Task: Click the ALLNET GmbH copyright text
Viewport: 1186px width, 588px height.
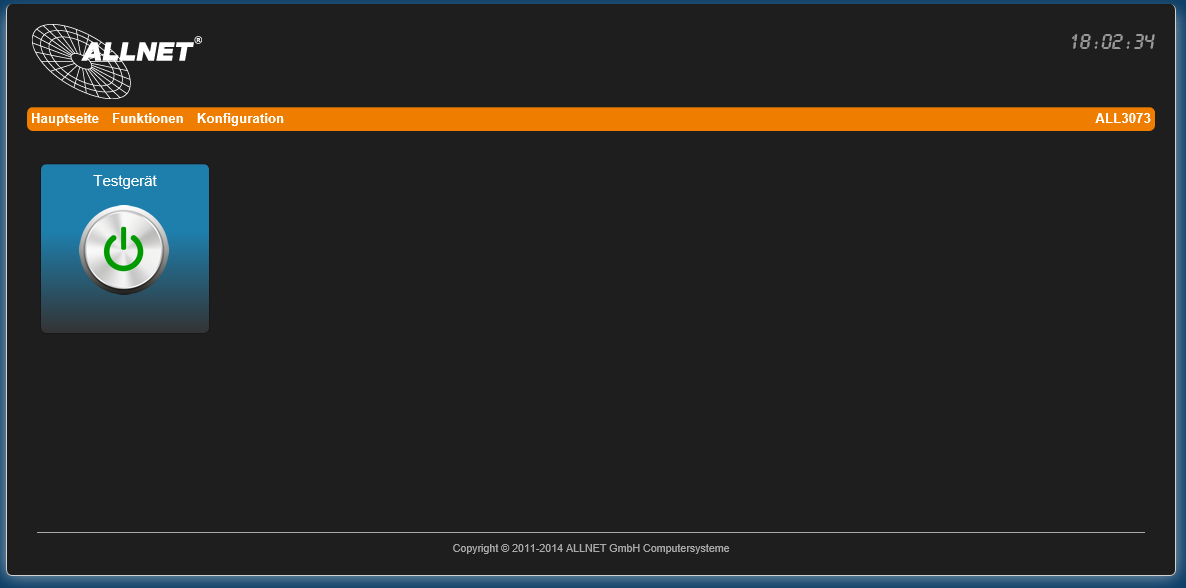Action: [591, 548]
